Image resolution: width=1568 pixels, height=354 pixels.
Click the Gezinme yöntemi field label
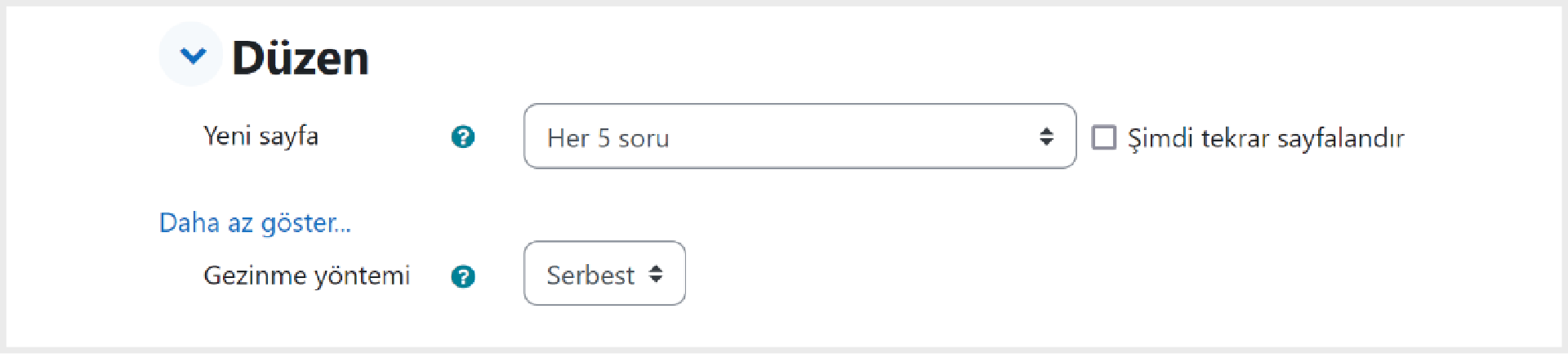click(x=306, y=276)
